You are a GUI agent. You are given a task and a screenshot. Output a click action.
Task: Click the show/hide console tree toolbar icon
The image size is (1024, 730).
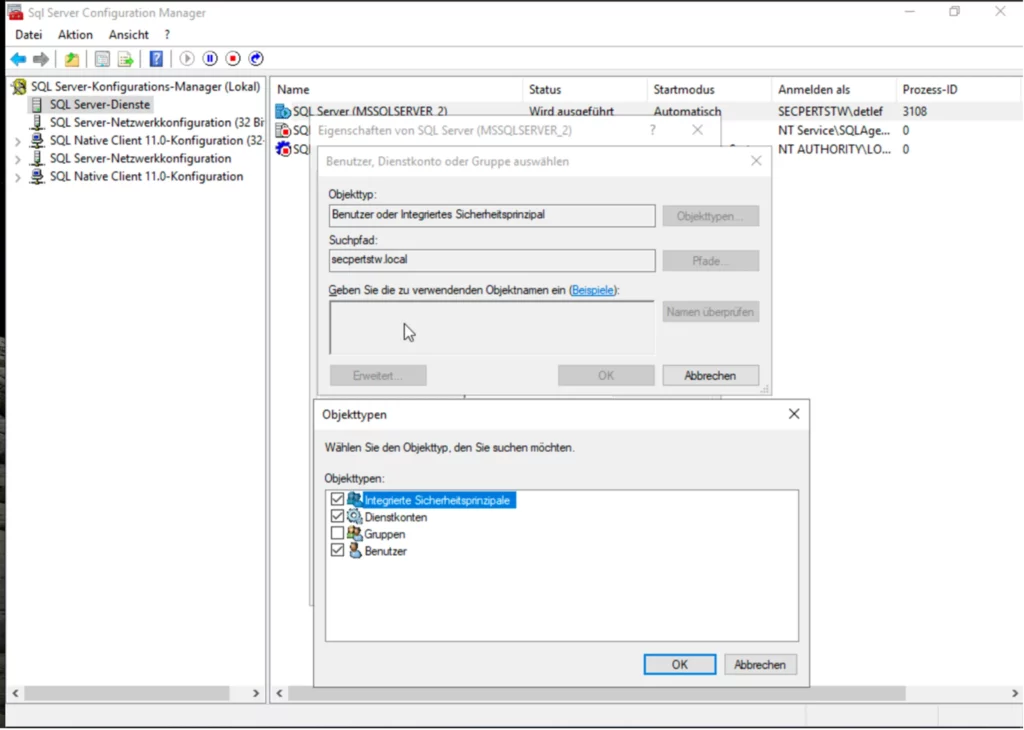103,59
